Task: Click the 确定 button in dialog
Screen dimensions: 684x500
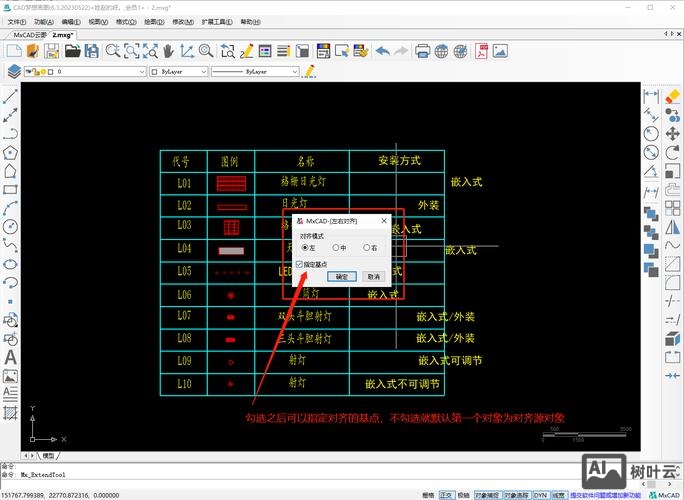Action: (341, 276)
